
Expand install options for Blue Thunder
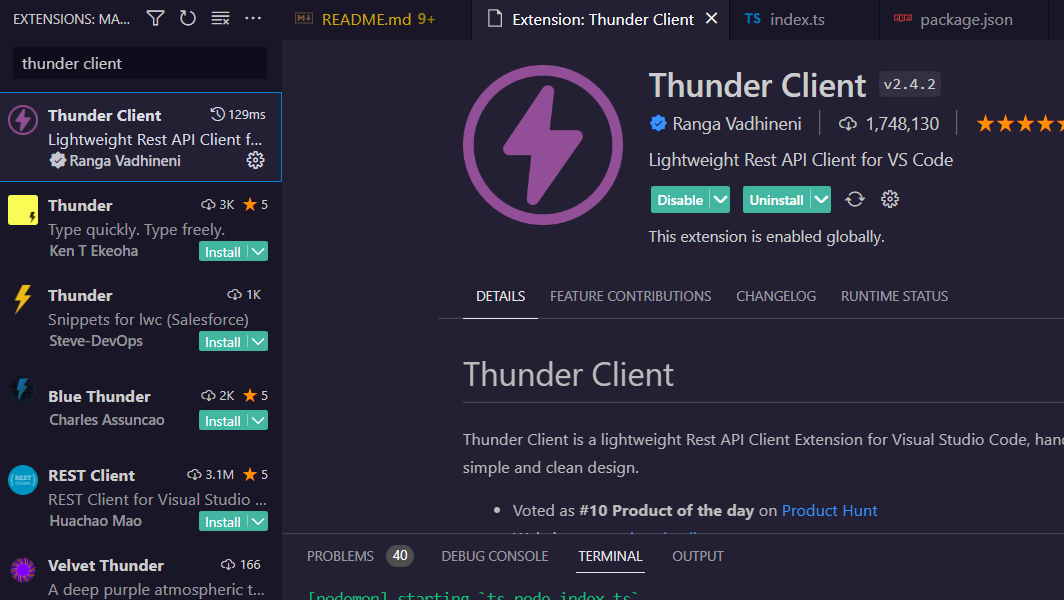point(258,420)
